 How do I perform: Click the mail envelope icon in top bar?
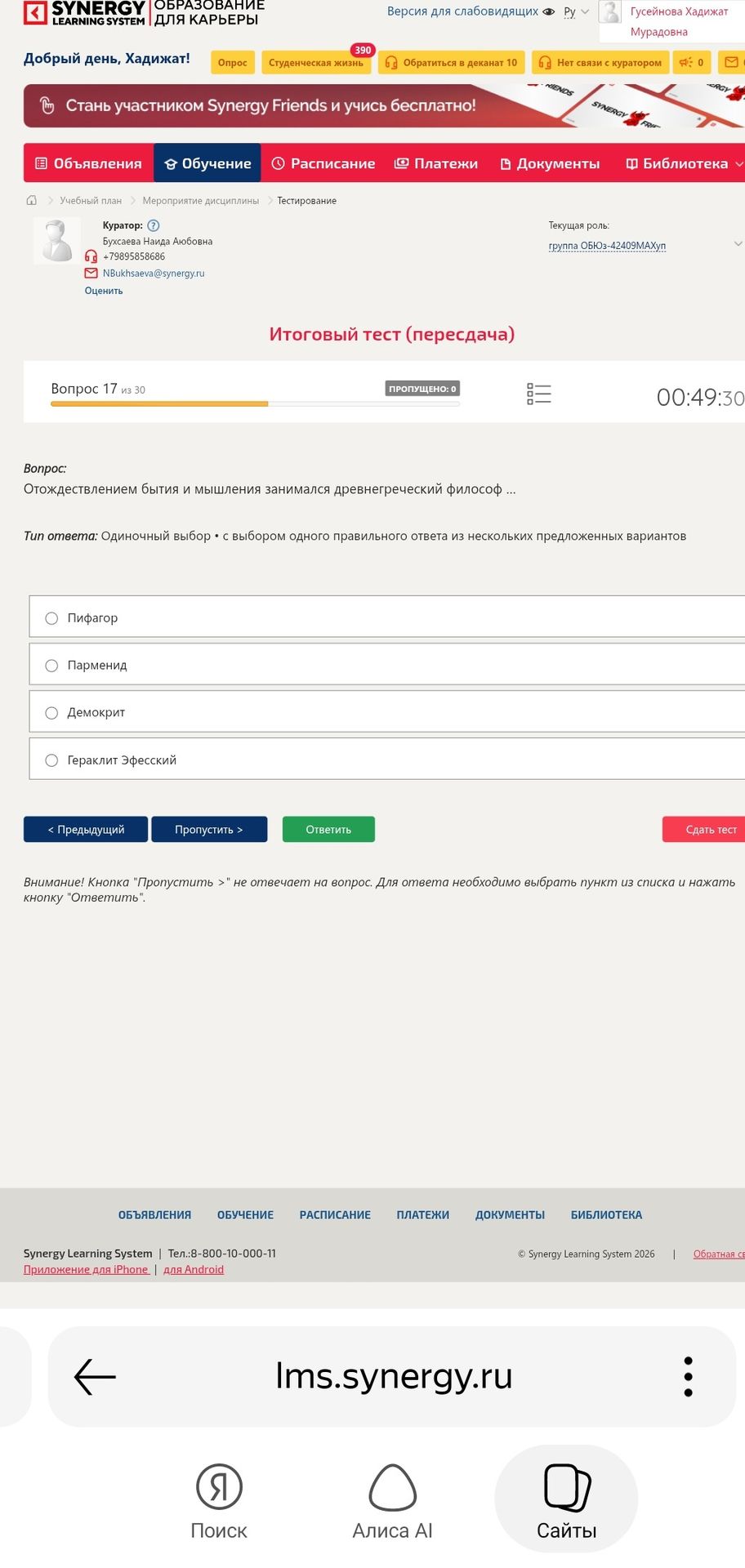coord(731,62)
